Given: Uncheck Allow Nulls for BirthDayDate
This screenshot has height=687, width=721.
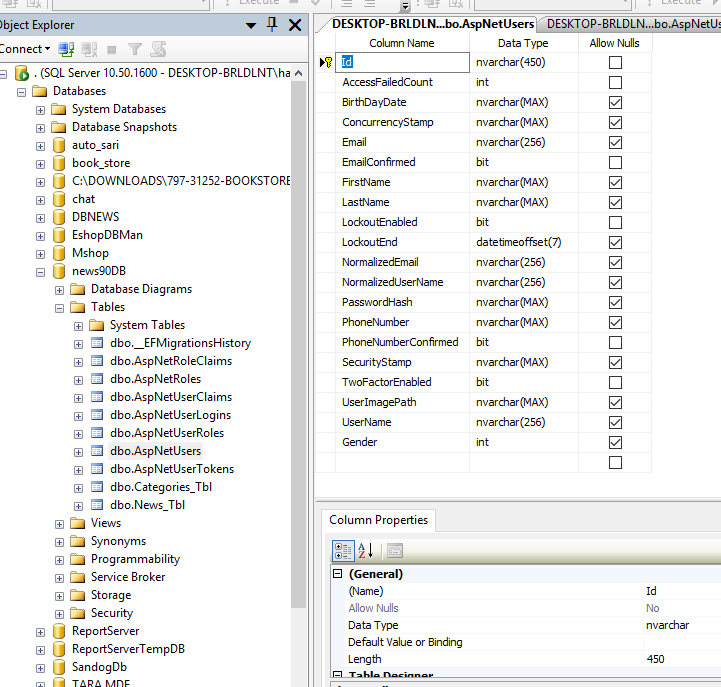Looking at the screenshot, I should pos(615,102).
